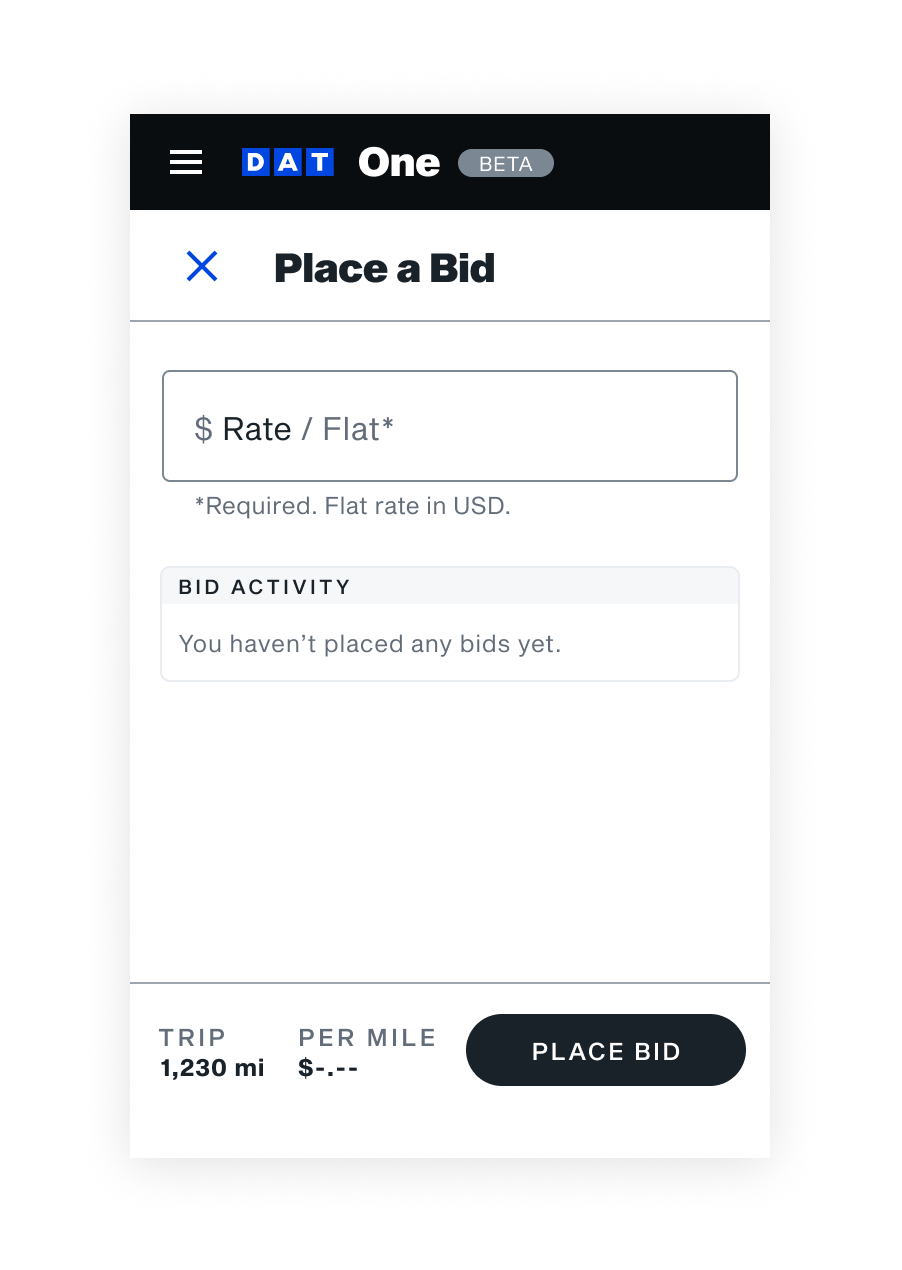
Task: Click the Required flat rate helper text
Action: click(x=352, y=506)
